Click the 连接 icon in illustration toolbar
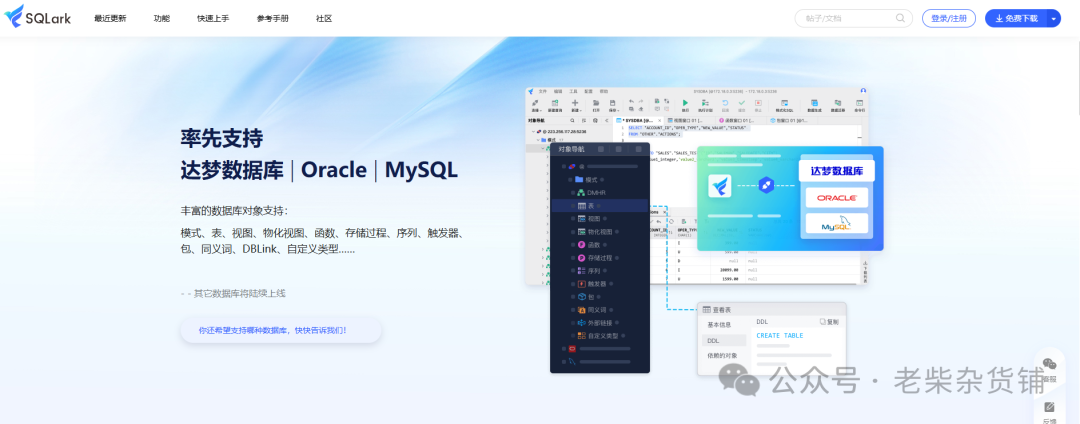This screenshot has height=424, width=1080. (x=535, y=103)
